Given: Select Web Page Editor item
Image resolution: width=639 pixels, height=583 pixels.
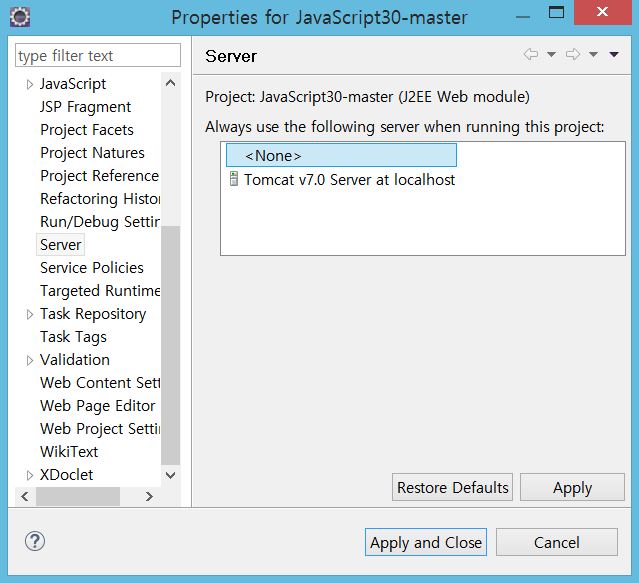Looking at the screenshot, I should coord(97,406).
